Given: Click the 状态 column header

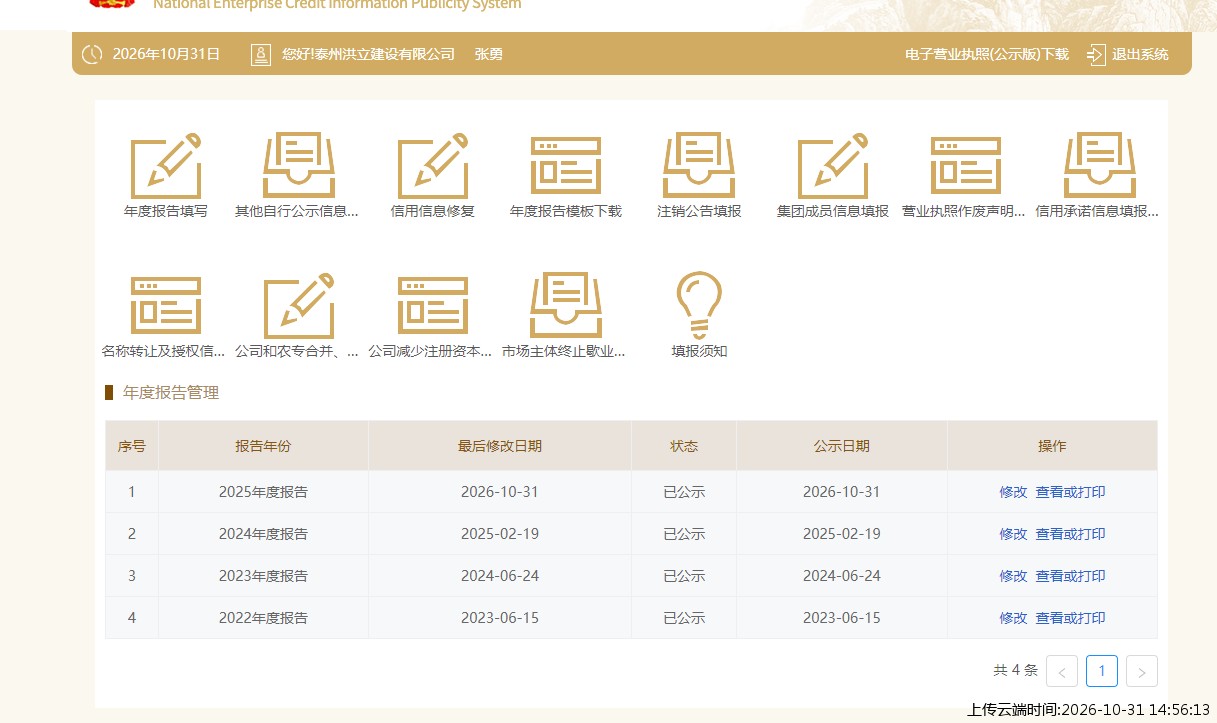Looking at the screenshot, I should pyautogui.click(x=684, y=446).
